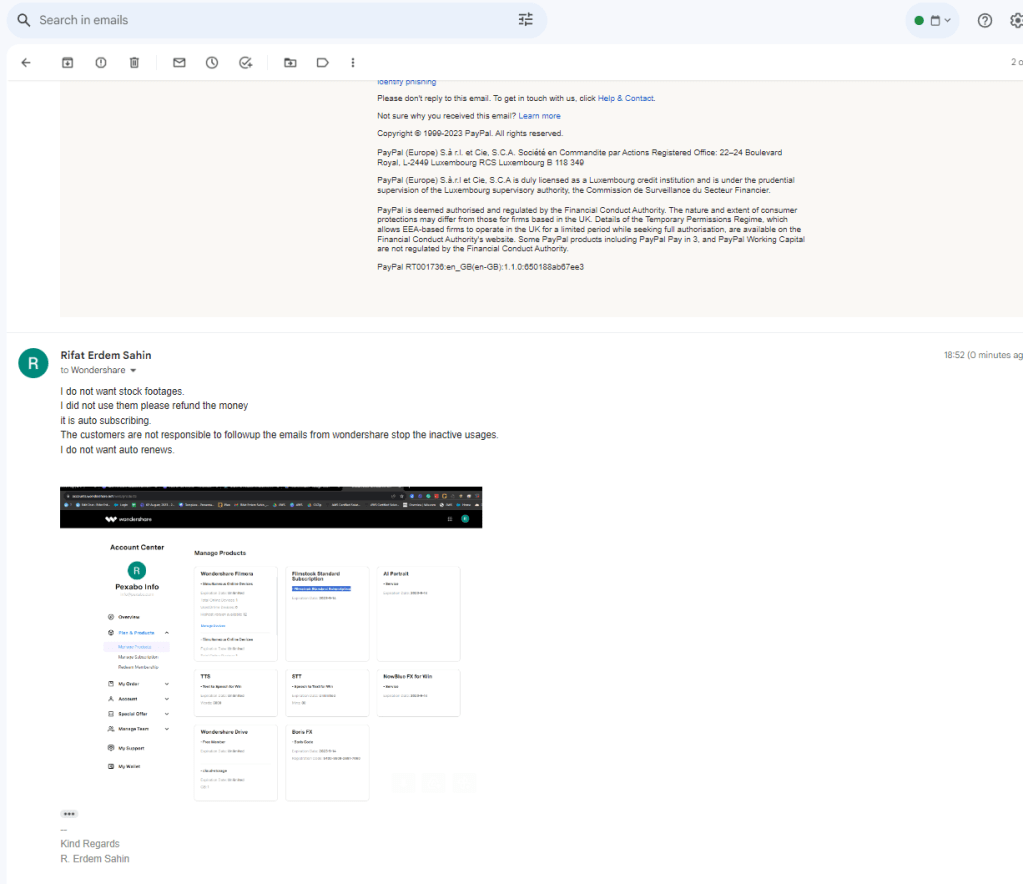
Task: Delete the conversation with trash icon
Action: [x=134, y=63]
